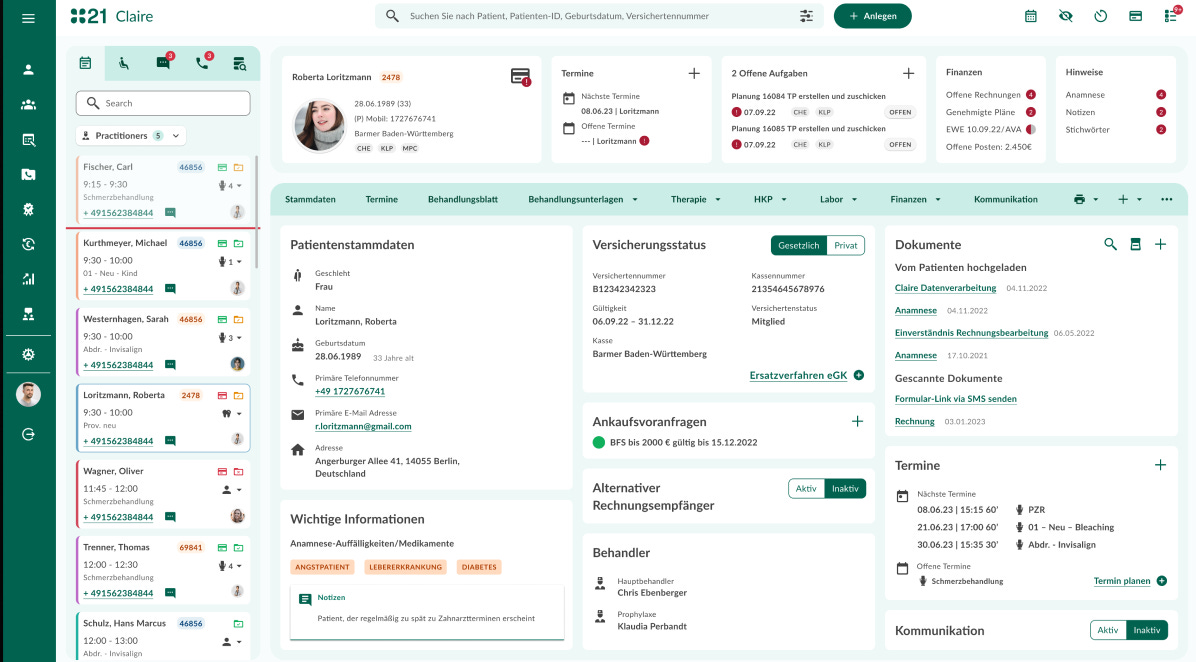Switch to the calendar list tab
The height and width of the screenshot is (662, 1196).
[x=85, y=63]
